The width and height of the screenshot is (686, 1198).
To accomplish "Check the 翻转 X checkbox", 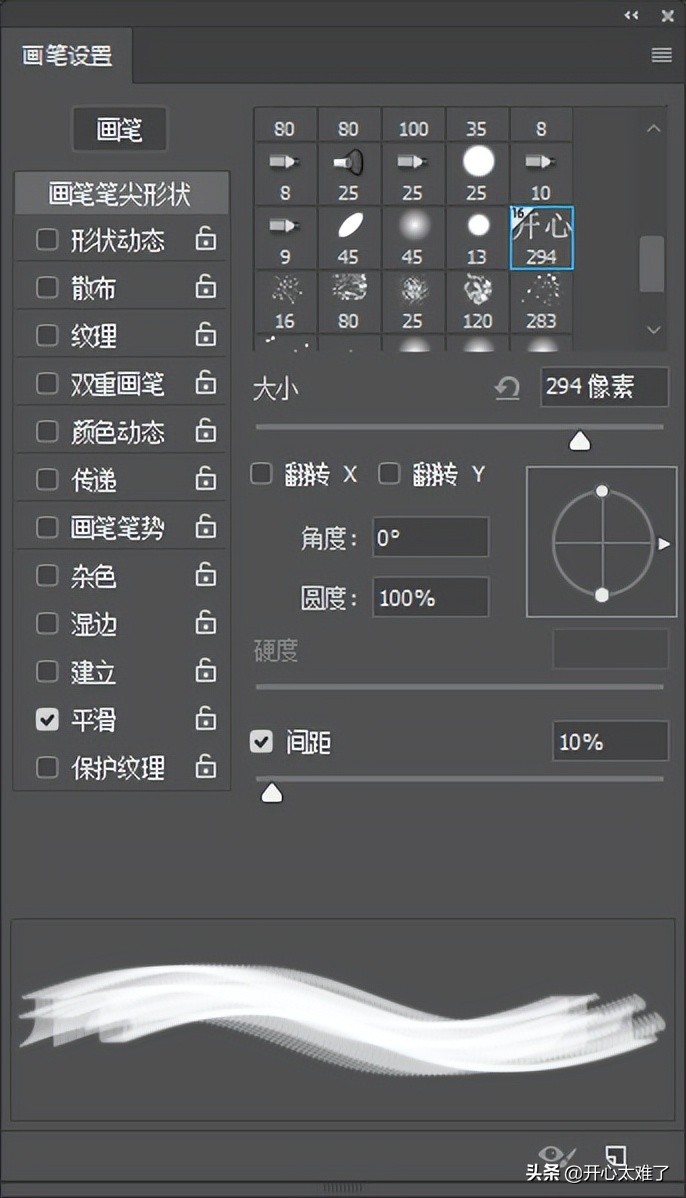I will coord(261,474).
